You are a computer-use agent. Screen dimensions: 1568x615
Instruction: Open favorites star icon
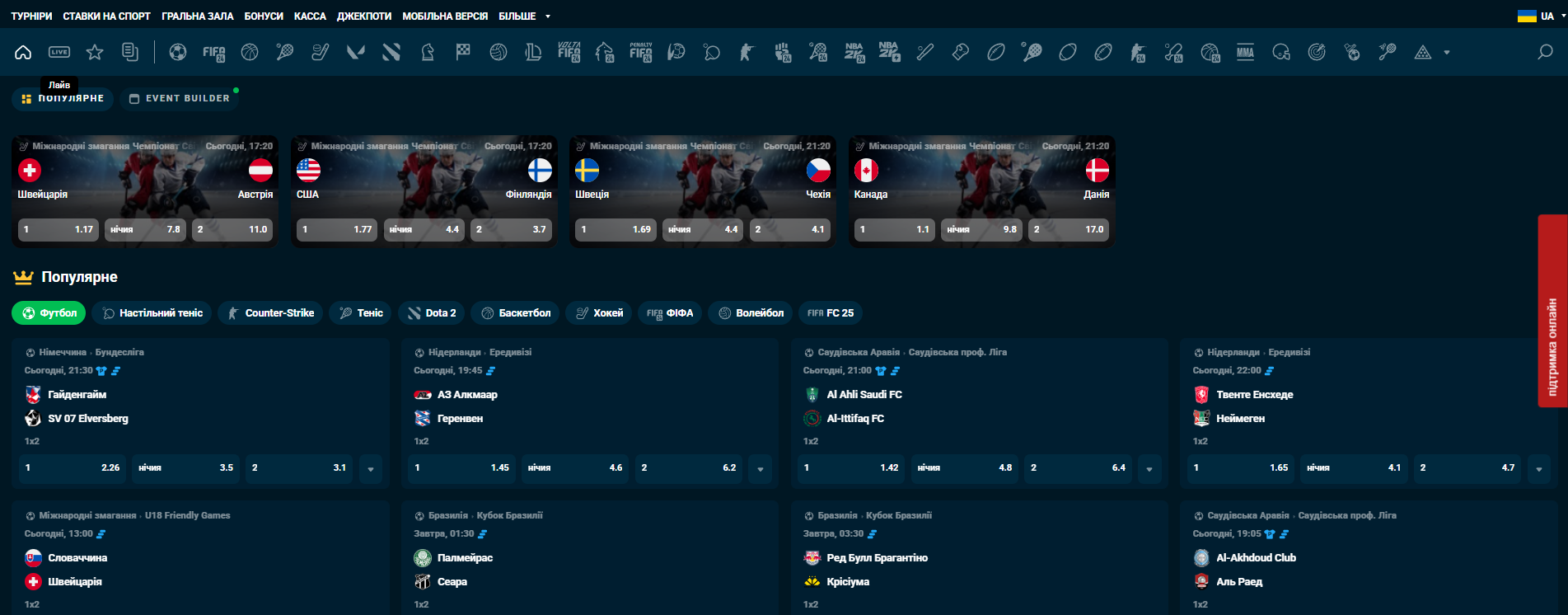(95, 53)
